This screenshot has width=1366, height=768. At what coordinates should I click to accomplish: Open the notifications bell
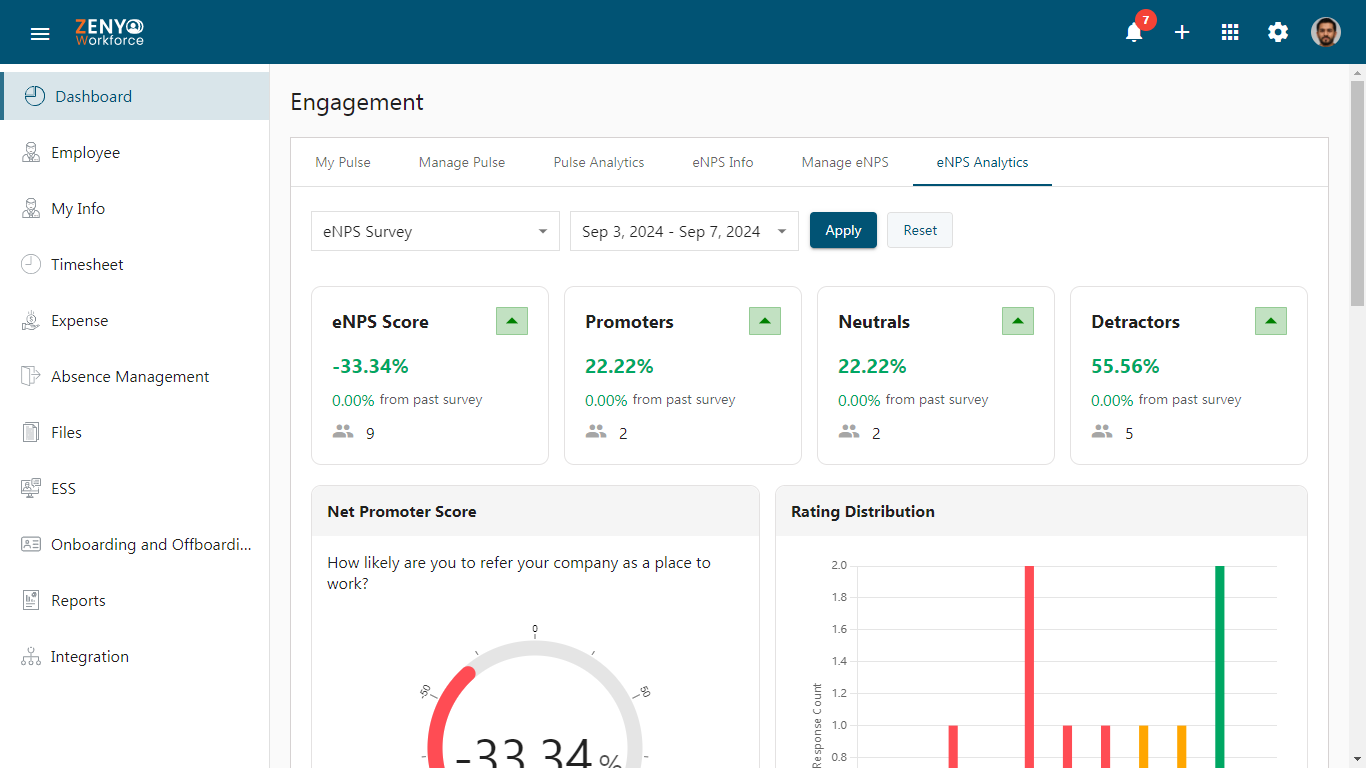[1134, 32]
